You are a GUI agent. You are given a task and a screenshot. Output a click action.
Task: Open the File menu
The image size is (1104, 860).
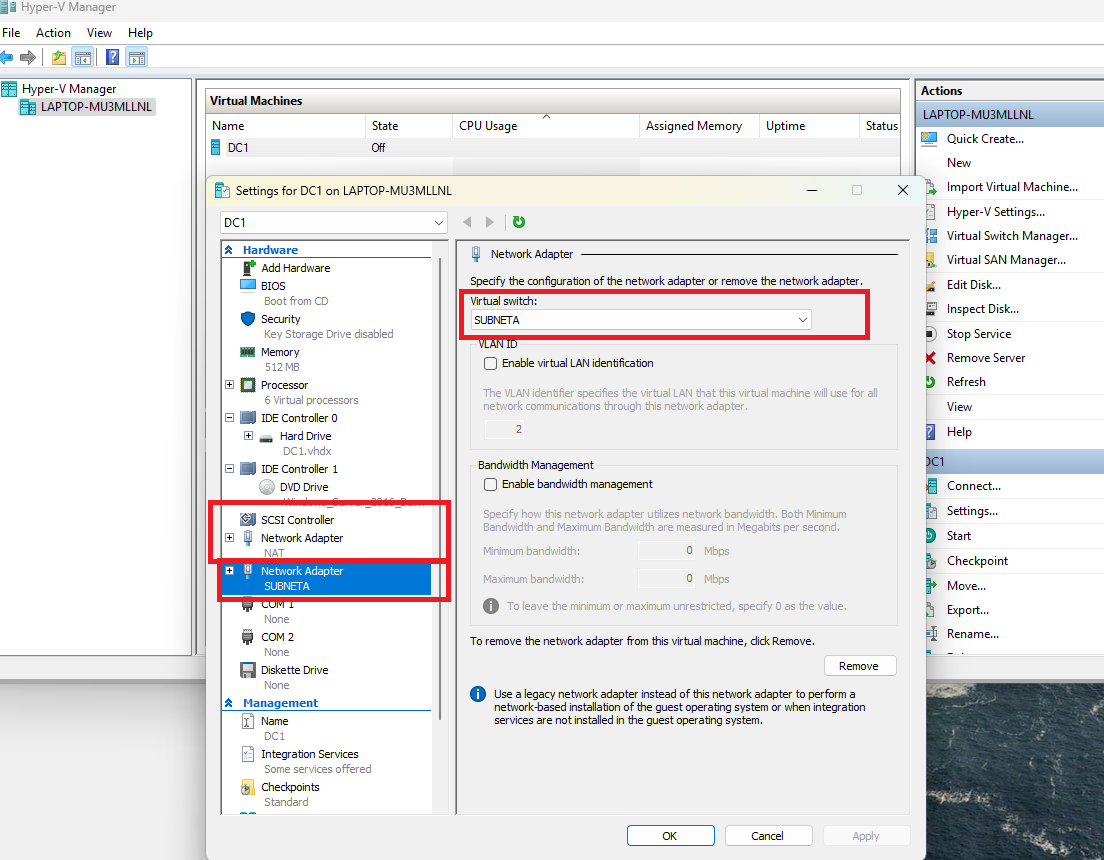(x=11, y=32)
